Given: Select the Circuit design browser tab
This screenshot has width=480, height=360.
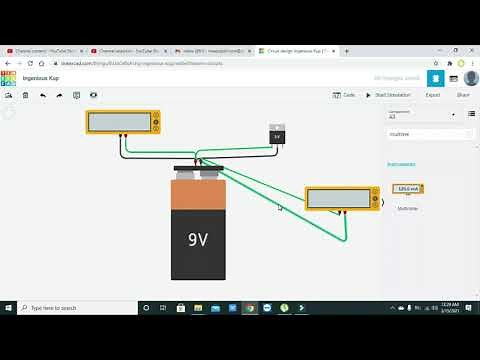Looking at the screenshot, I should (297, 51).
